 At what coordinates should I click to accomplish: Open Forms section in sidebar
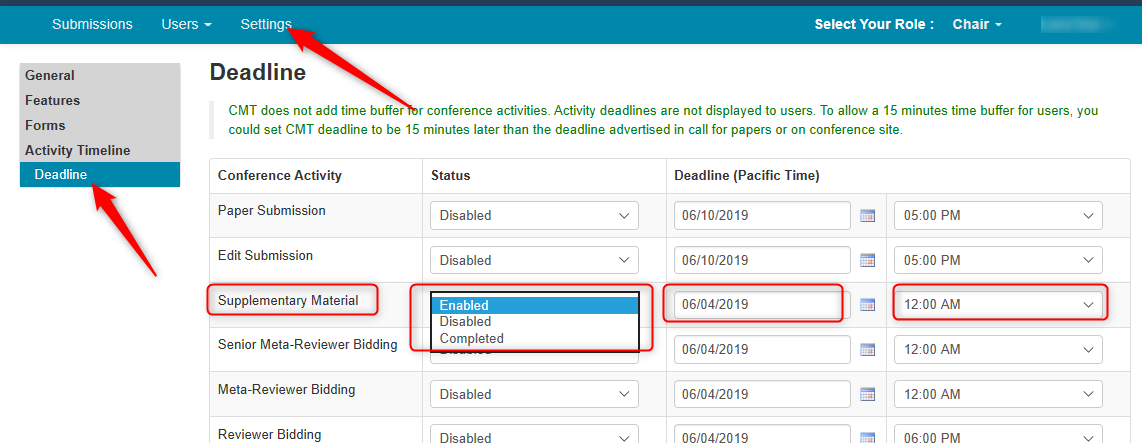coord(45,125)
